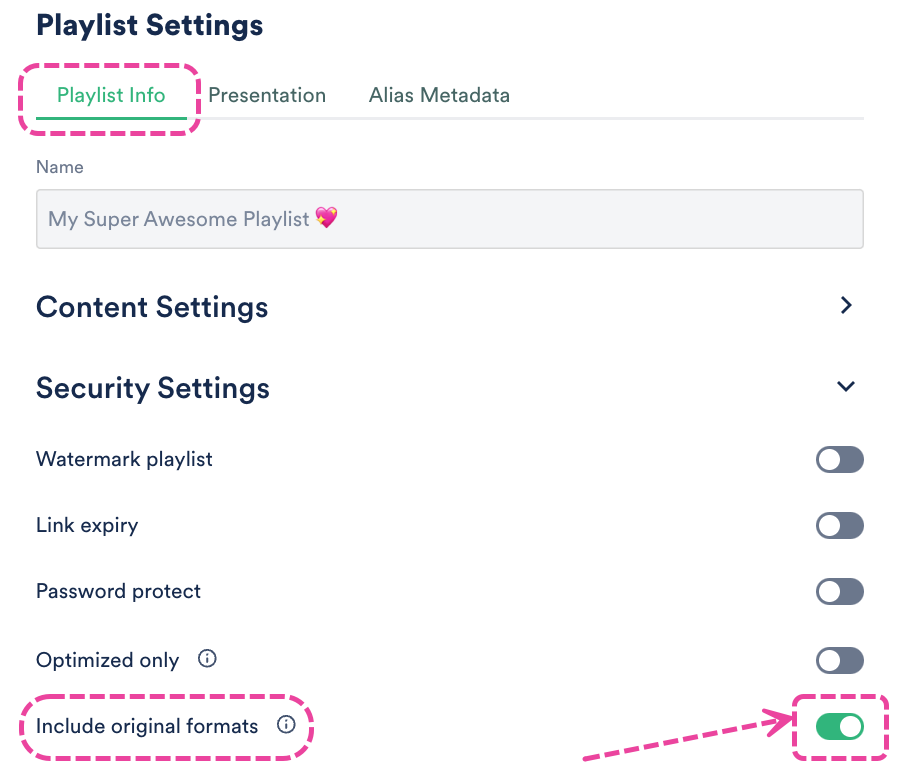
Task: Turn on Link expiry switch
Action: click(x=839, y=526)
